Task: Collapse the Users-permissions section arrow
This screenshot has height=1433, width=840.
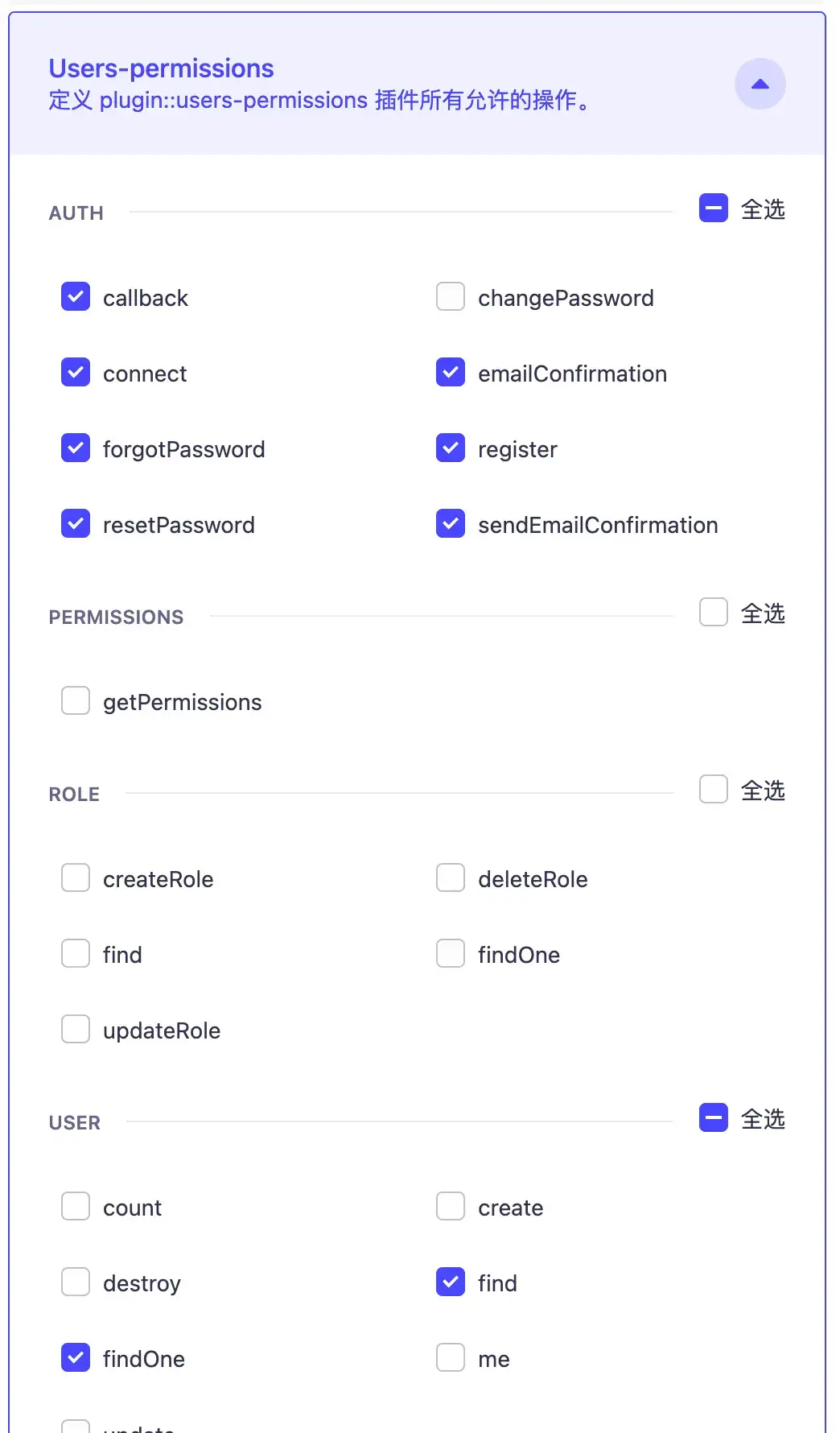Action: coord(760,84)
